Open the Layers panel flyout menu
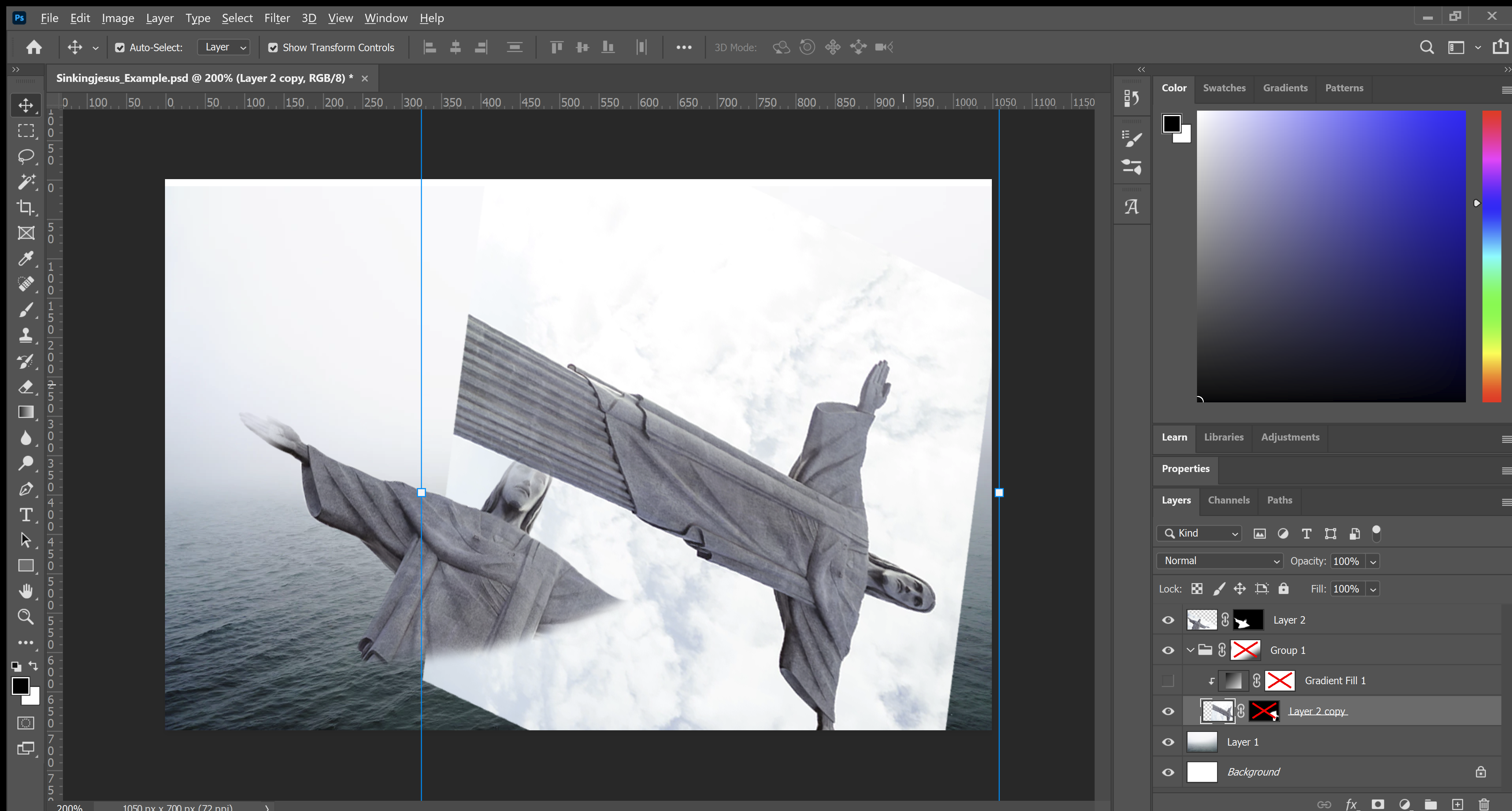This screenshot has height=811, width=1512. [x=1506, y=502]
